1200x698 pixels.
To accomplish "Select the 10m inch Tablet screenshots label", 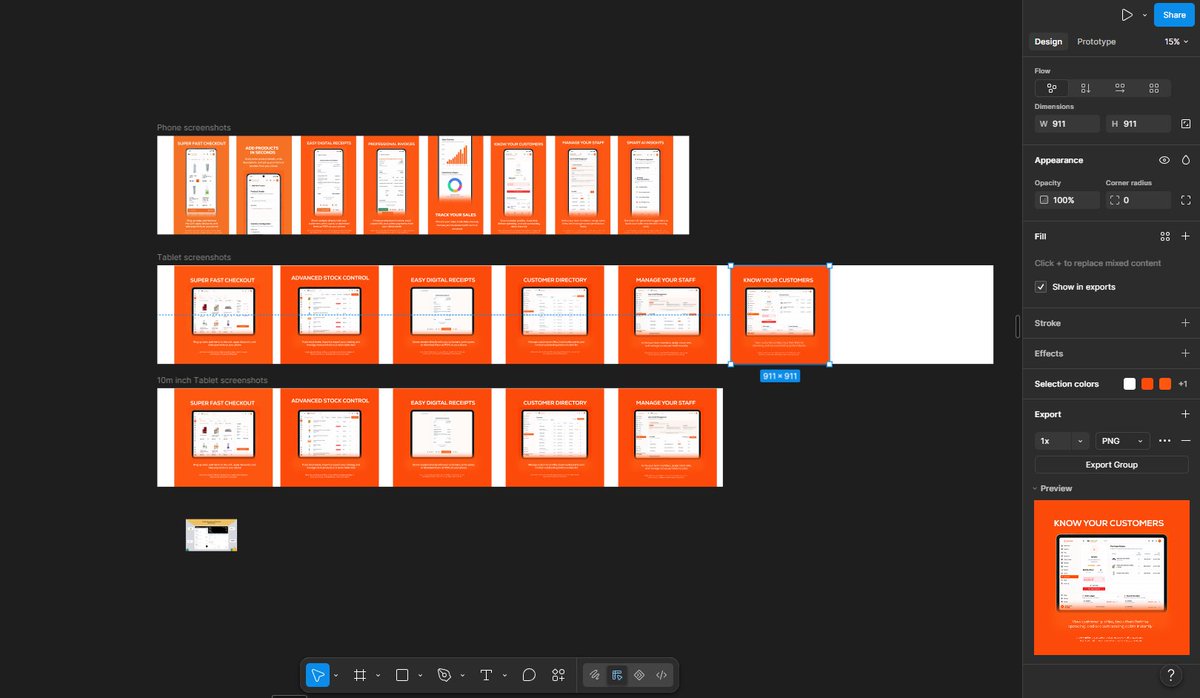I will click(x=212, y=381).
